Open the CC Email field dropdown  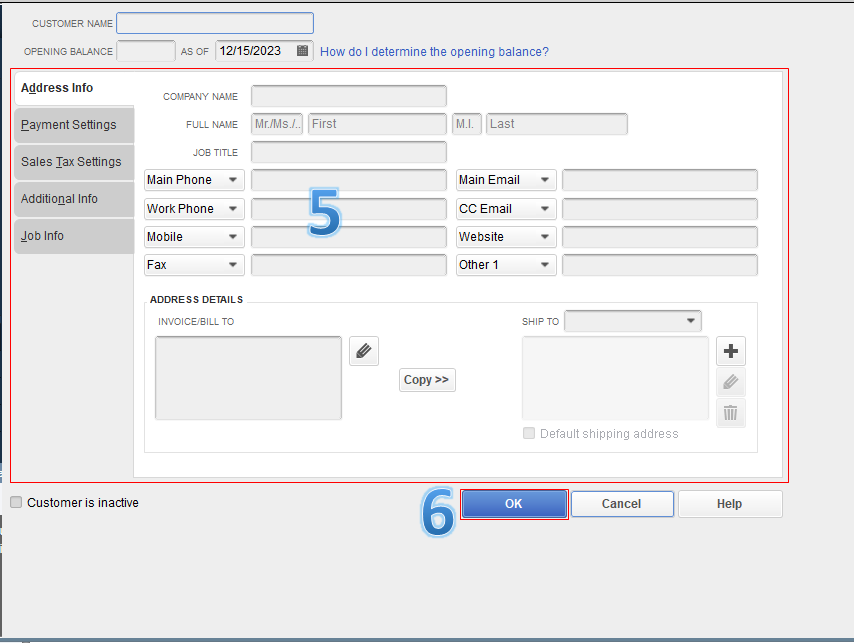(x=544, y=208)
